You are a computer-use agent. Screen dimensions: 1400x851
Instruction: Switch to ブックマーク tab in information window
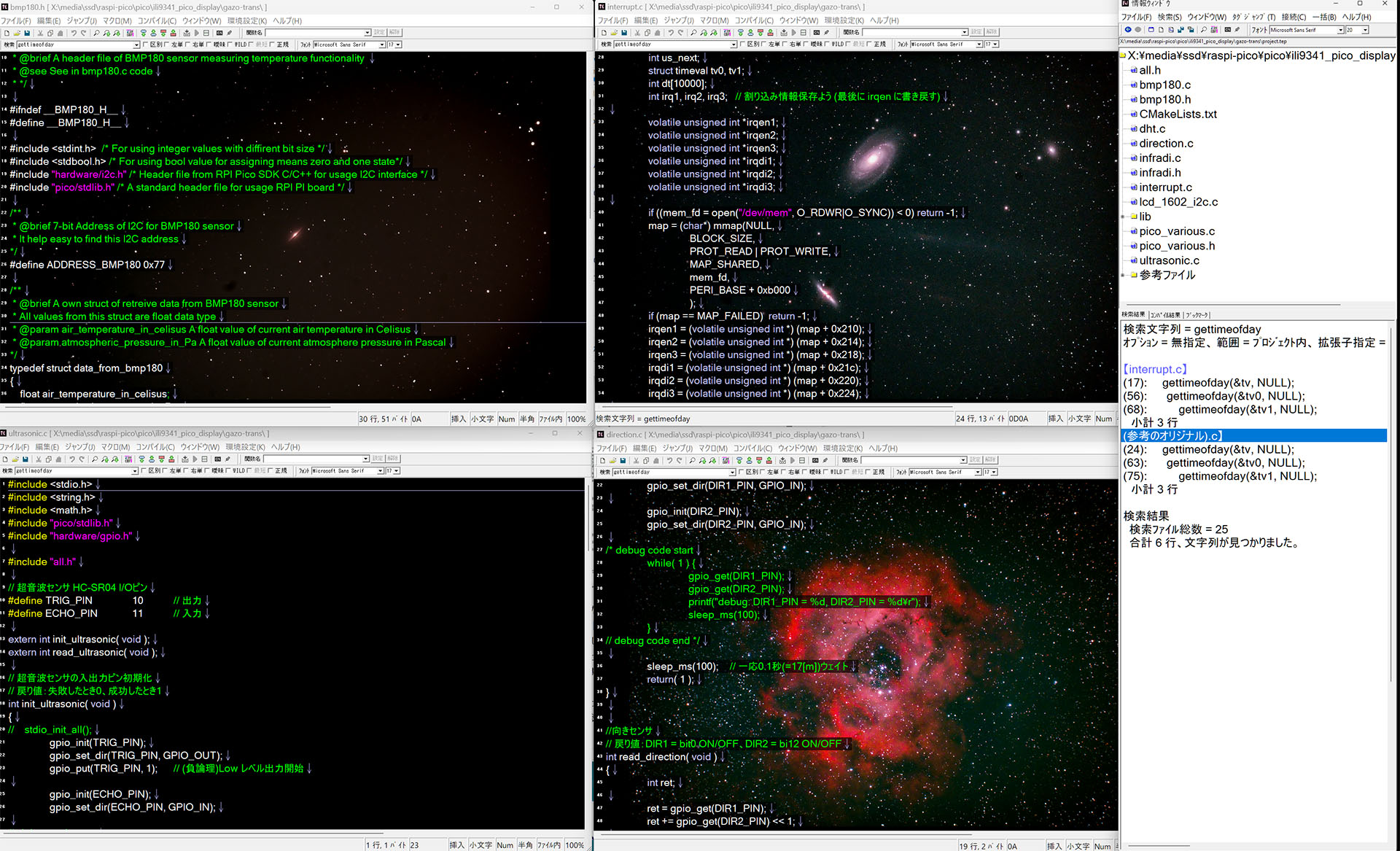tap(1197, 315)
